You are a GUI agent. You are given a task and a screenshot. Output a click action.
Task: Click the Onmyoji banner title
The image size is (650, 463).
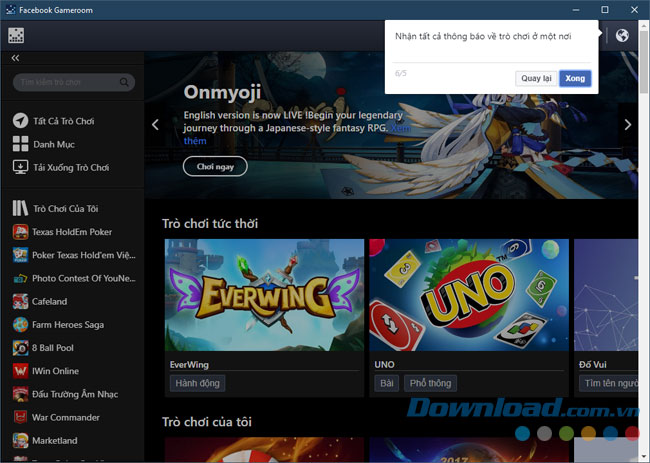pos(222,92)
